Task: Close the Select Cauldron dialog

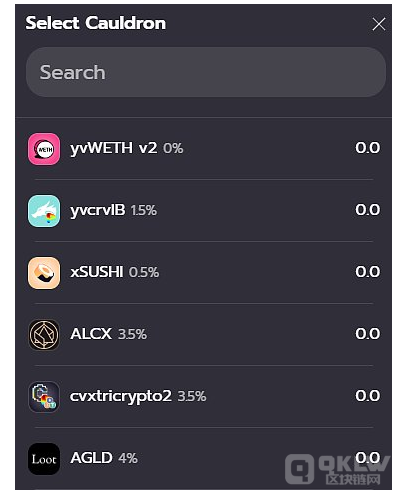Action: click(379, 24)
